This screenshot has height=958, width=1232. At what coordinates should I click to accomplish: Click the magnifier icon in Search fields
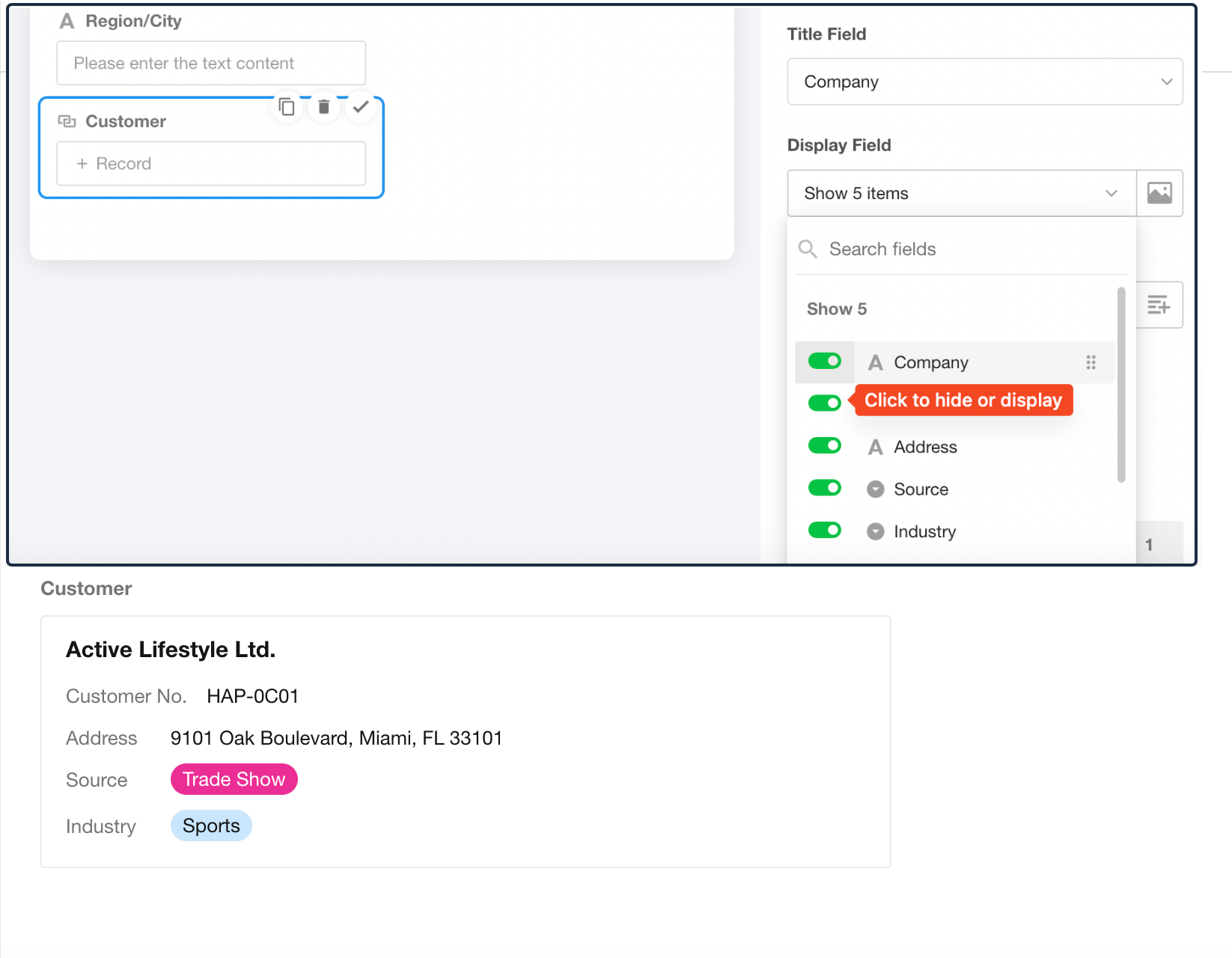click(x=808, y=249)
